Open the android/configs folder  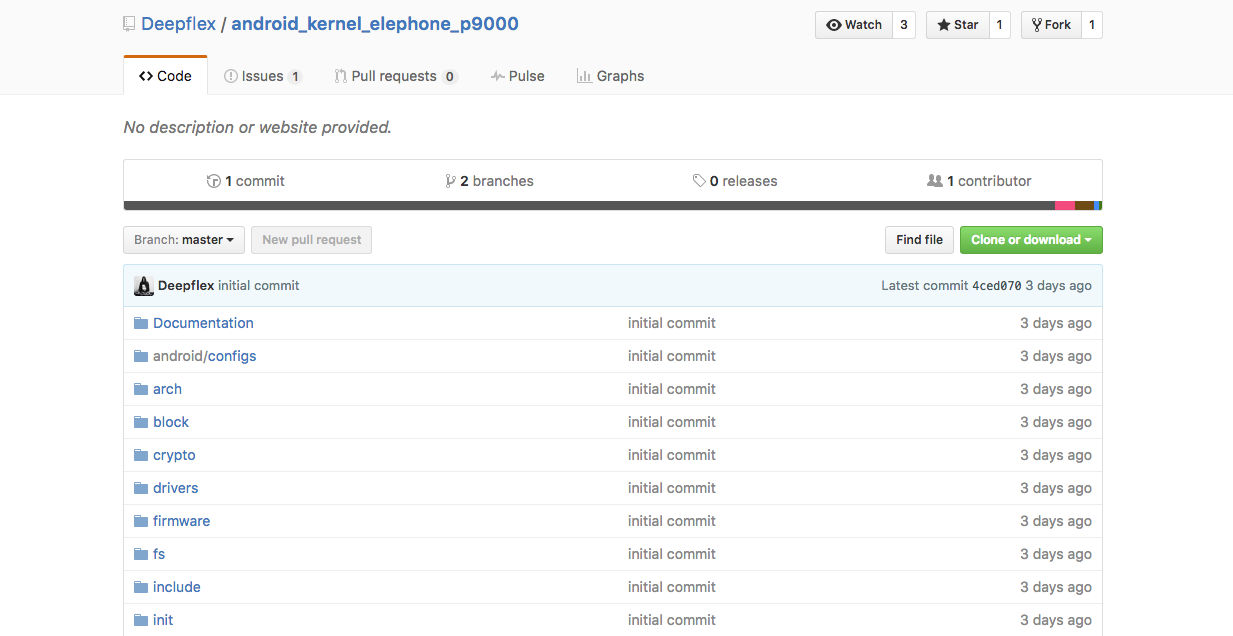(204, 356)
